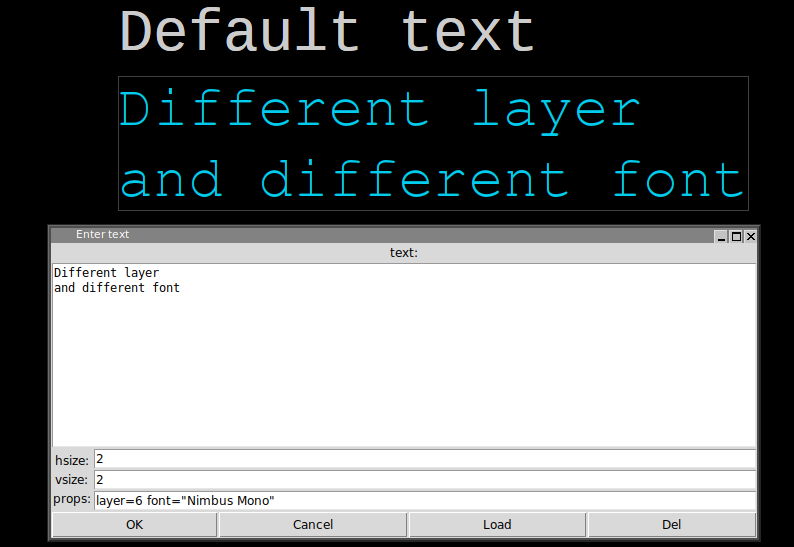The image size is (794, 547).
Task: Click into the vsize value field
Action: 424,480
